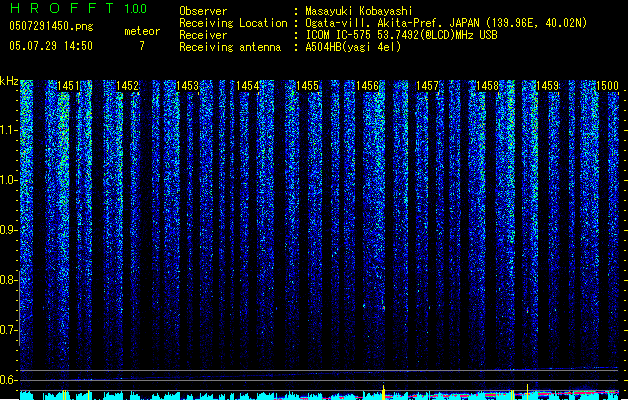Screen dimensions: 629x400
Task: Click the 1451 time marker
Action: click(68, 86)
